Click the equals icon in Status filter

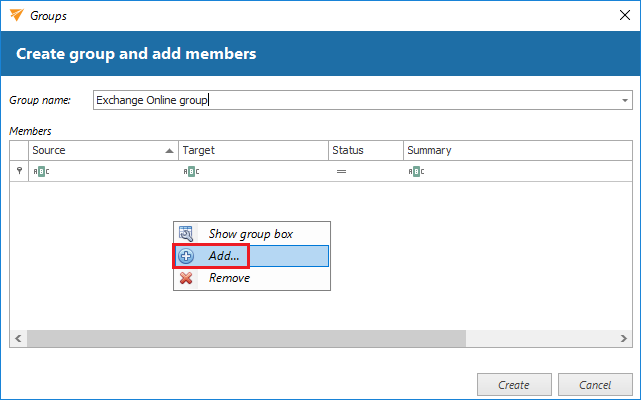[341, 171]
